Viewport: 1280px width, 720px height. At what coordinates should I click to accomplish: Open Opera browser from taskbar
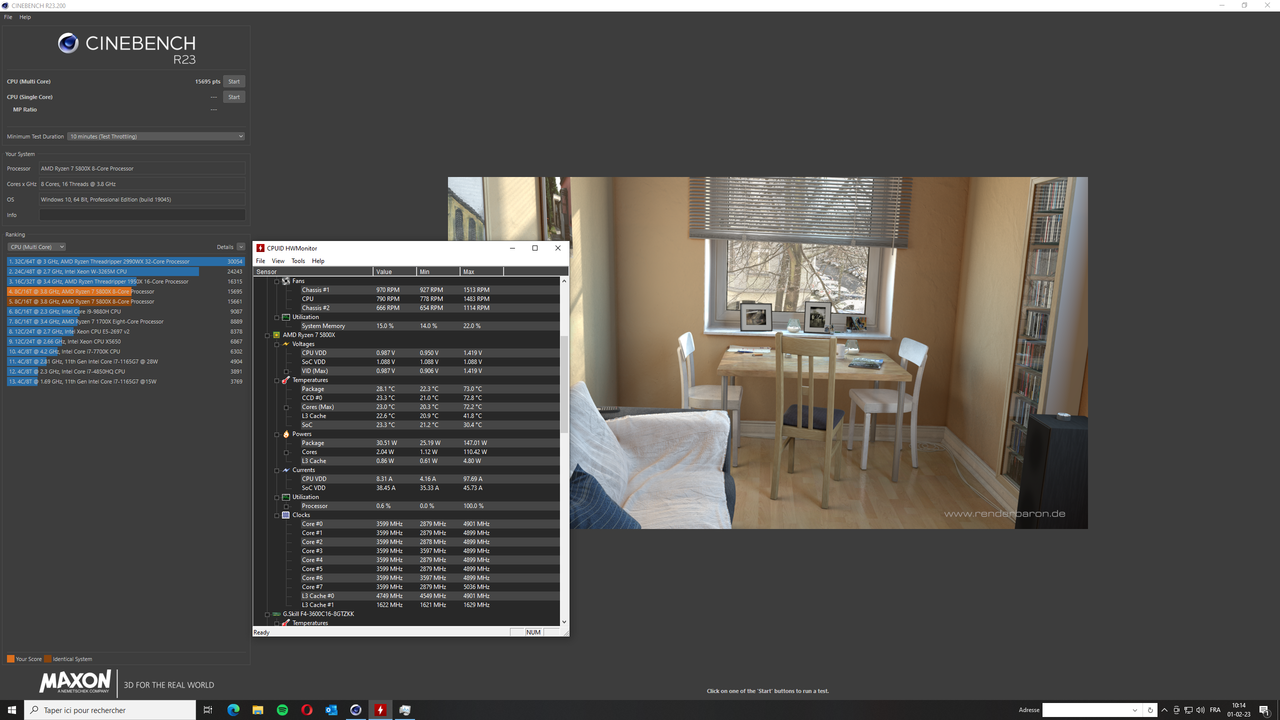point(307,710)
